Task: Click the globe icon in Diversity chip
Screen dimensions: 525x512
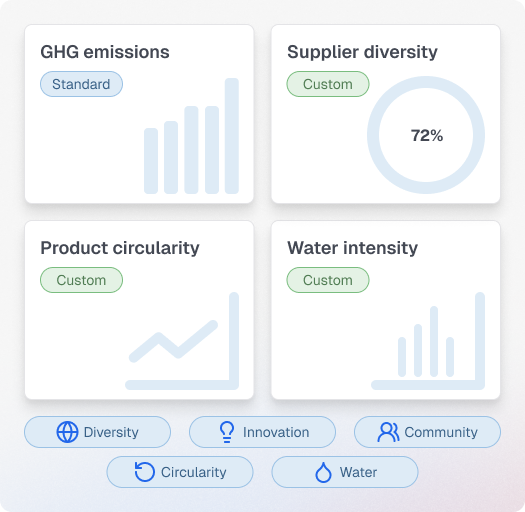Action: (67, 432)
